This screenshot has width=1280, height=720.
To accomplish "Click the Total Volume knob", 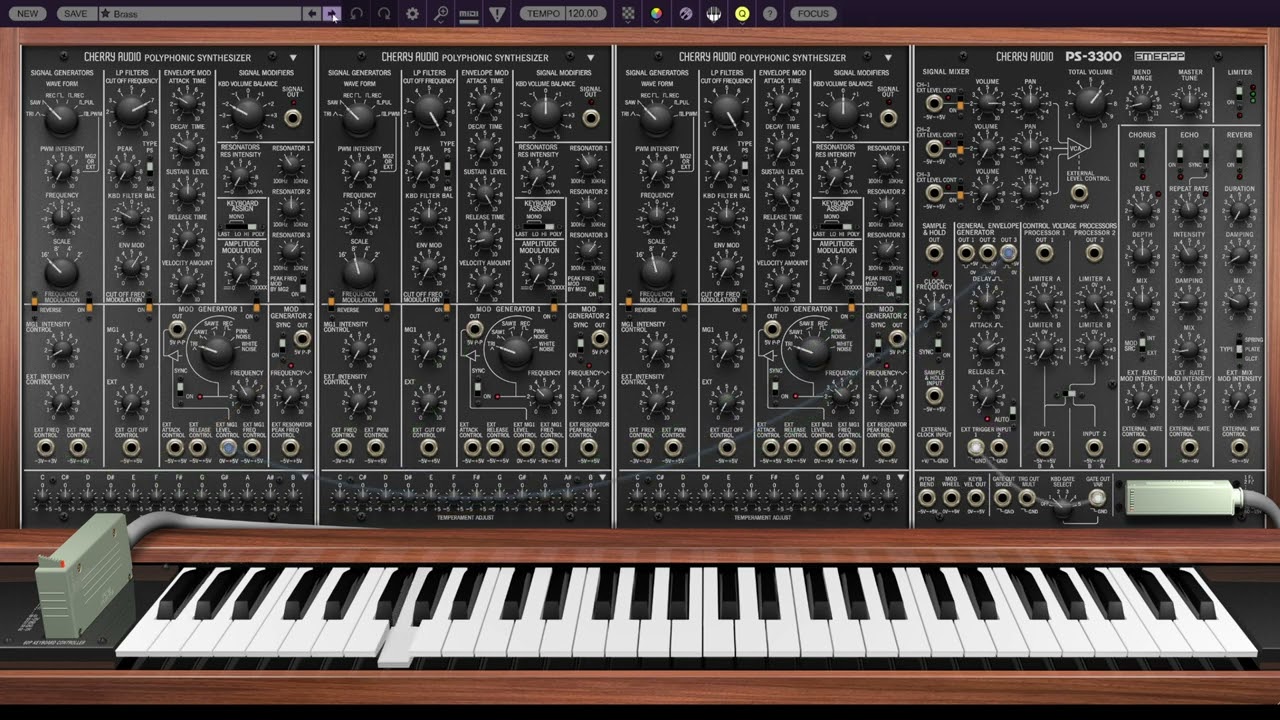I will pyautogui.click(x=1090, y=102).
